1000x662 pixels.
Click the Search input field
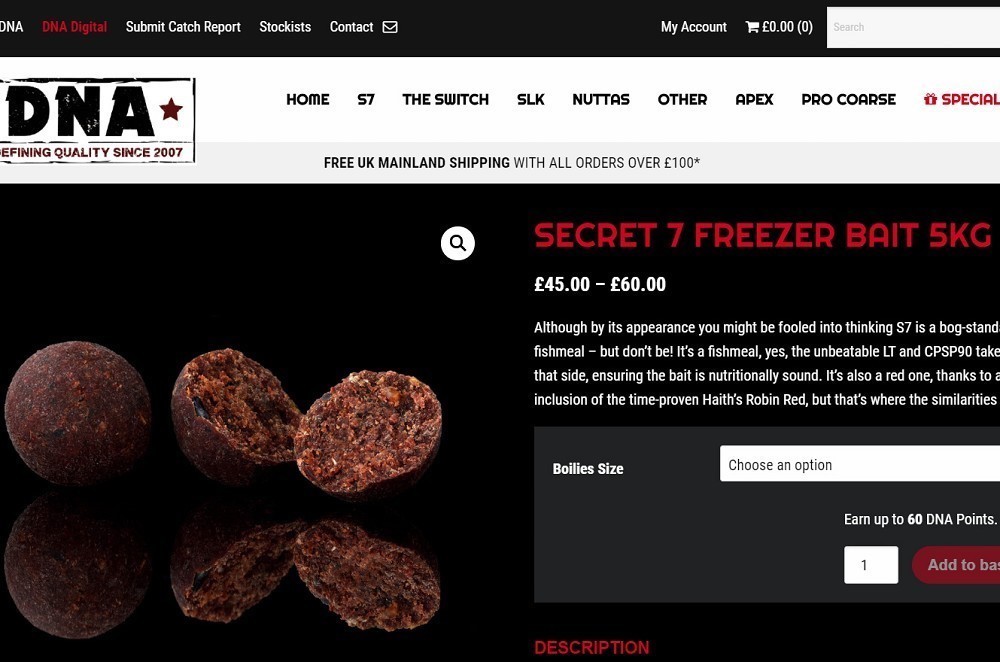pyautogui.click(x=913, y=27)
